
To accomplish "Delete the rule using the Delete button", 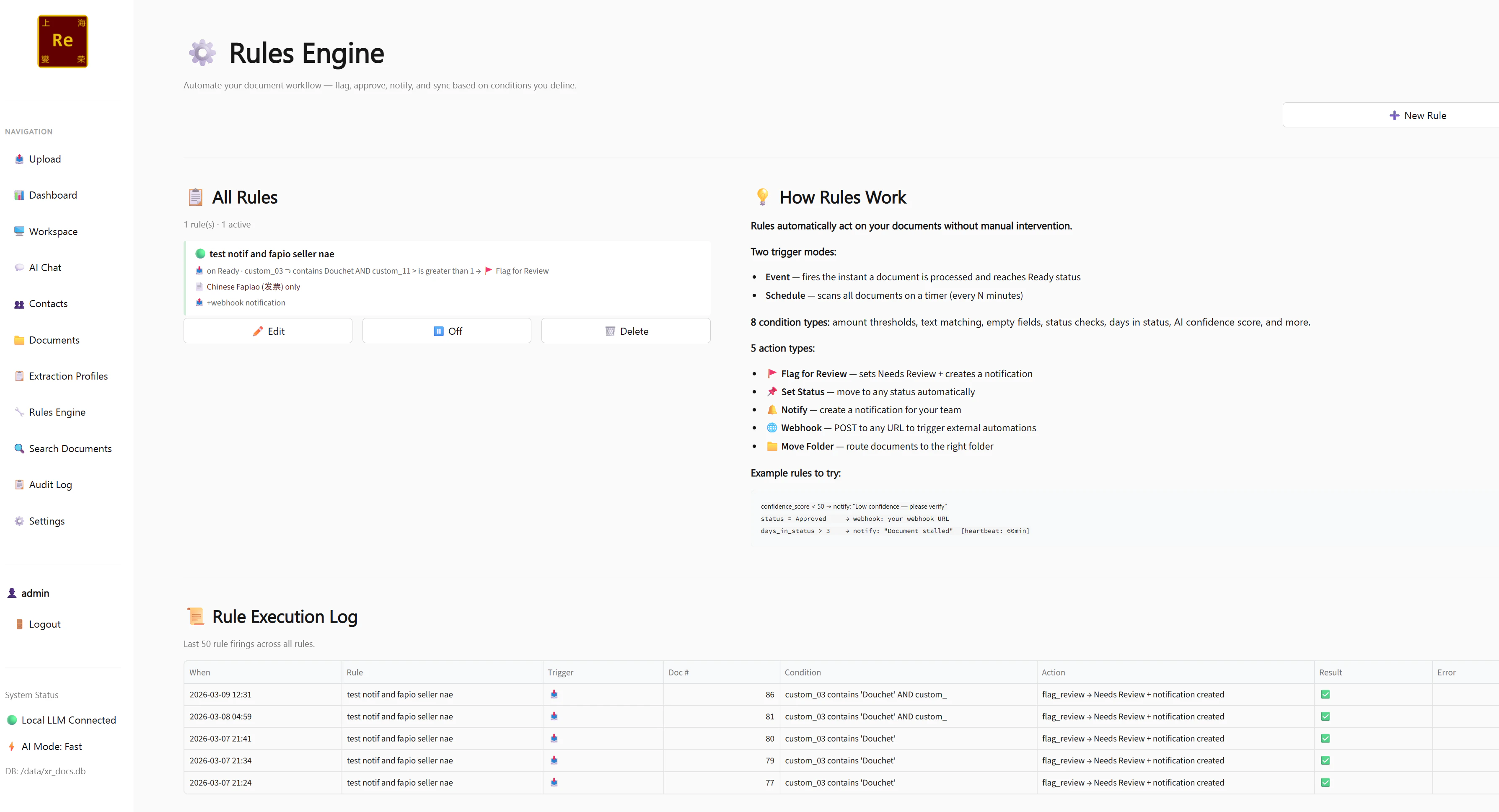I will [626, 331].
